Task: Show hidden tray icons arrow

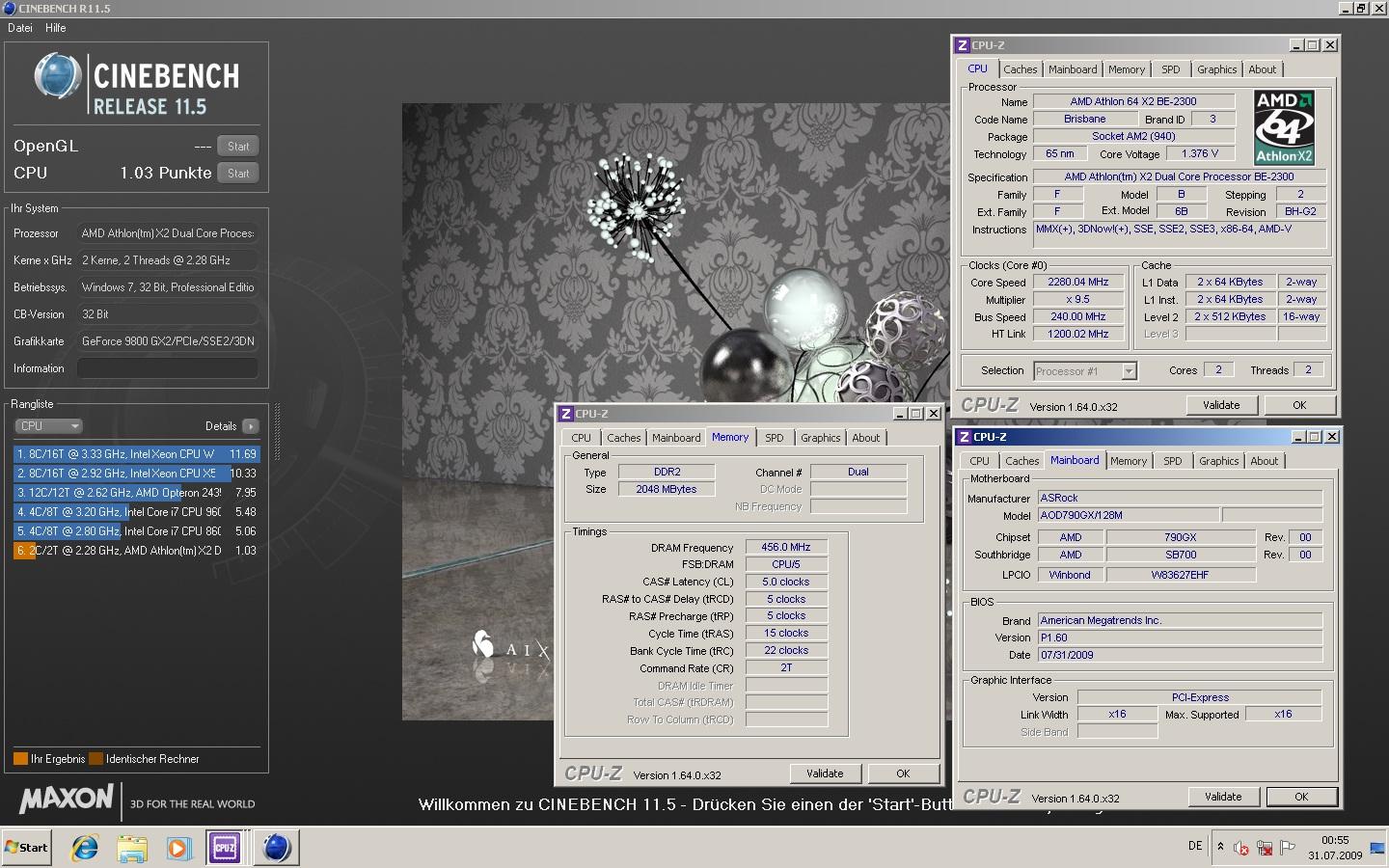Action: pos(1220,847)
